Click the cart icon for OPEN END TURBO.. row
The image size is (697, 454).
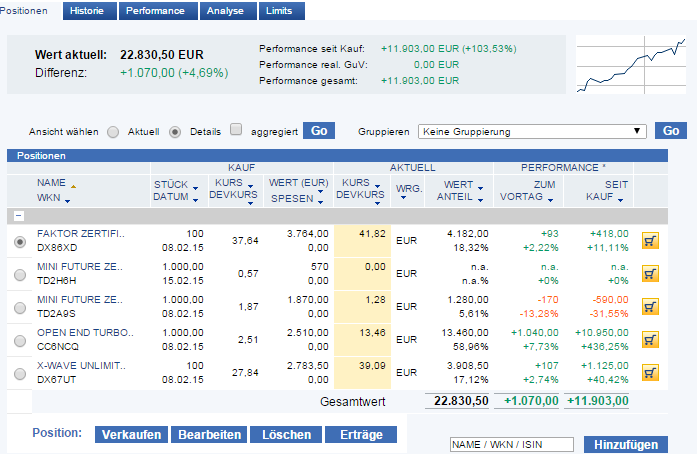(x=650, y=339)
